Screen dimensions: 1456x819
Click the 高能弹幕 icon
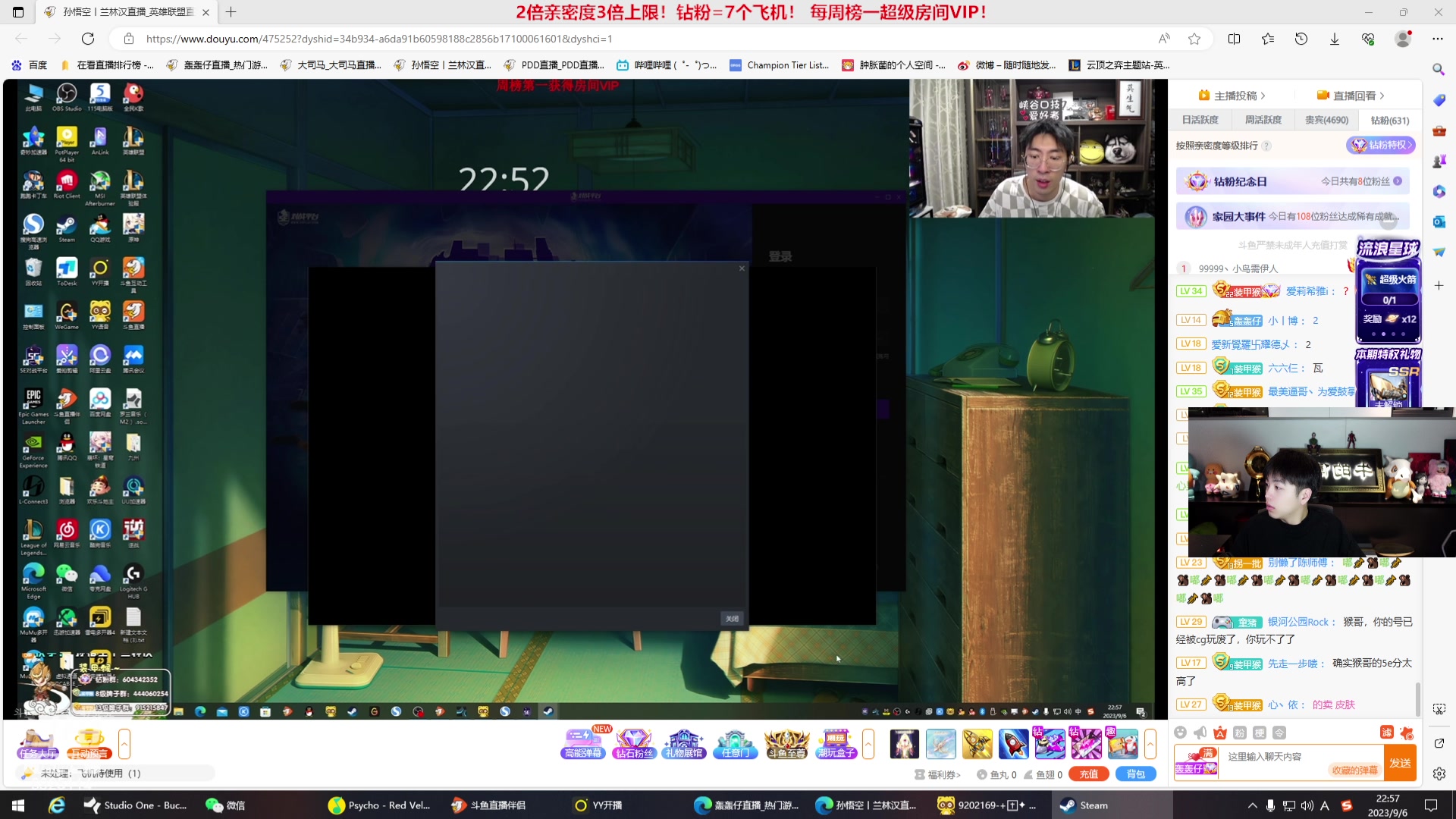pyautogui.click(x=582, y=743)
